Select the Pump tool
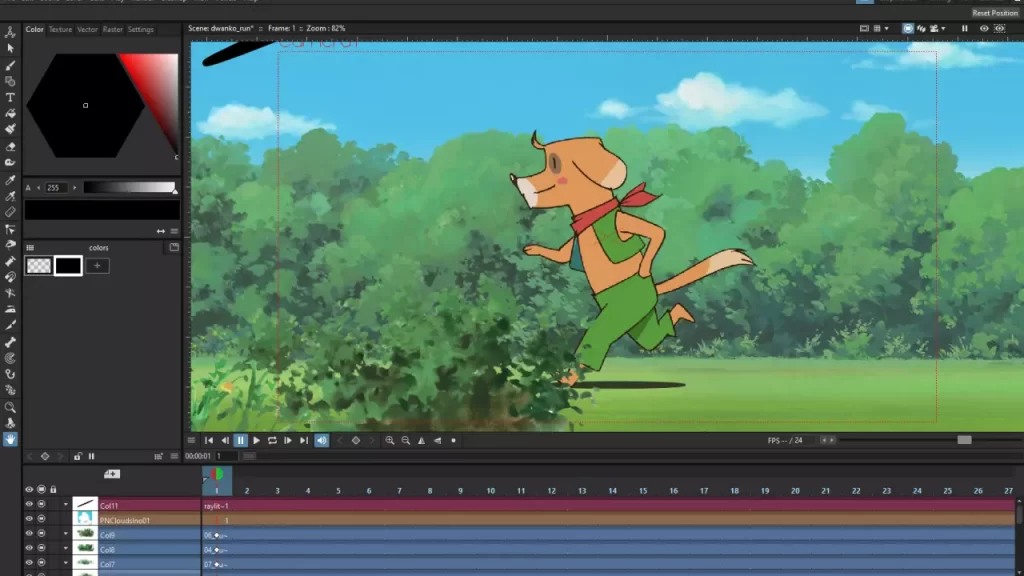This screenshot has height=576, width=1024. point(10,261)
